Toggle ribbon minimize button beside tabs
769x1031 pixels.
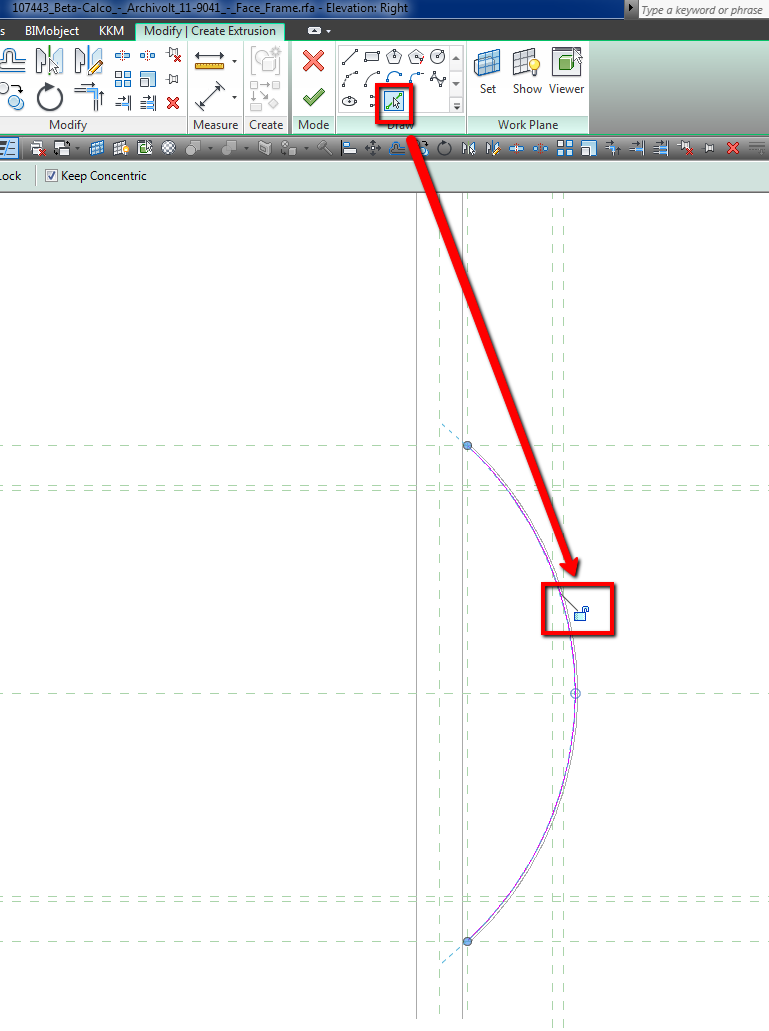pyautogui.click(x=315, y=31)
